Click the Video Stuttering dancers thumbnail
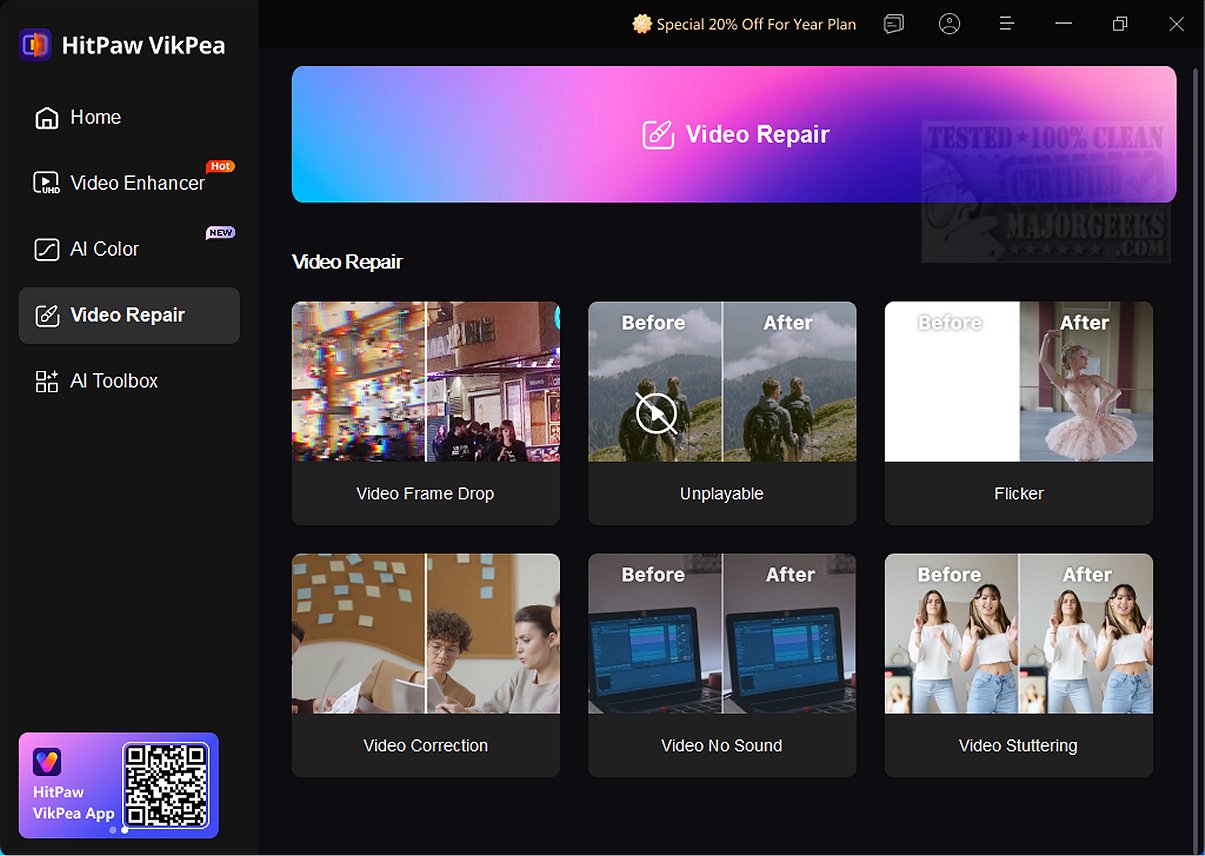The width and height of the screenshot is (1205, 856). (1019, 634)
